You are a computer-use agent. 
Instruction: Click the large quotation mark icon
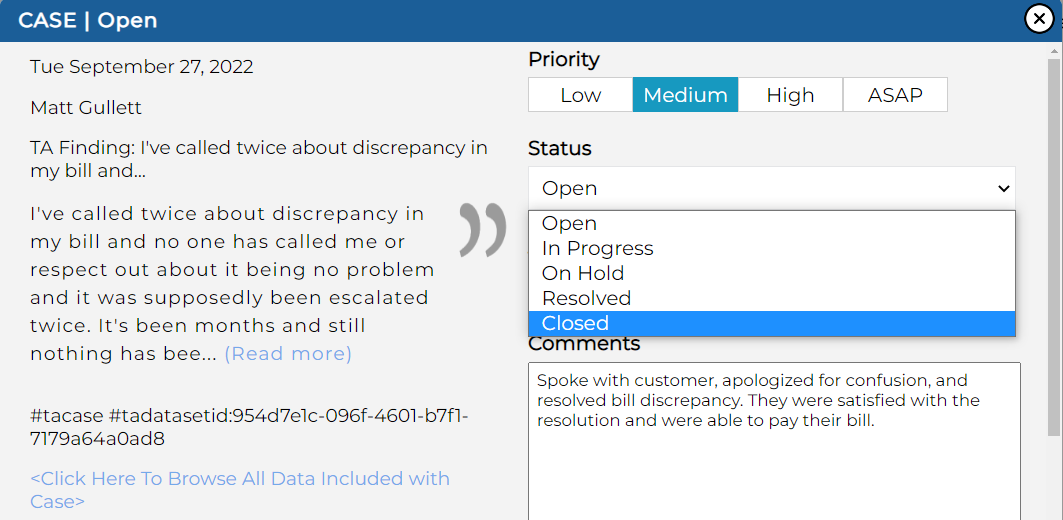pyautogui.click(x=483, y=230)
